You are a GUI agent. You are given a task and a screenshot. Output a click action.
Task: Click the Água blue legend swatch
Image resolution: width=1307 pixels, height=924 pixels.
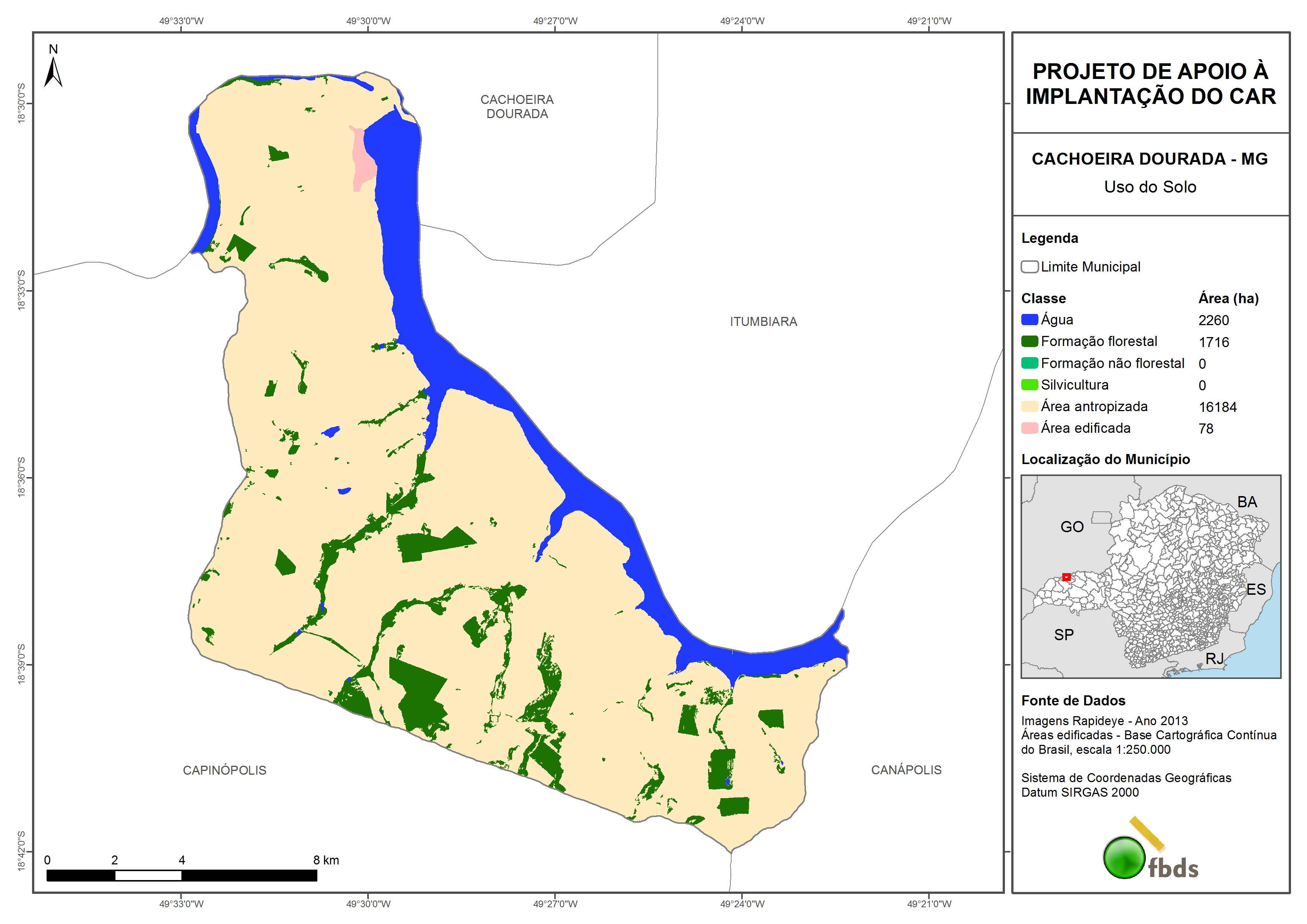[x=1029, y=320]
